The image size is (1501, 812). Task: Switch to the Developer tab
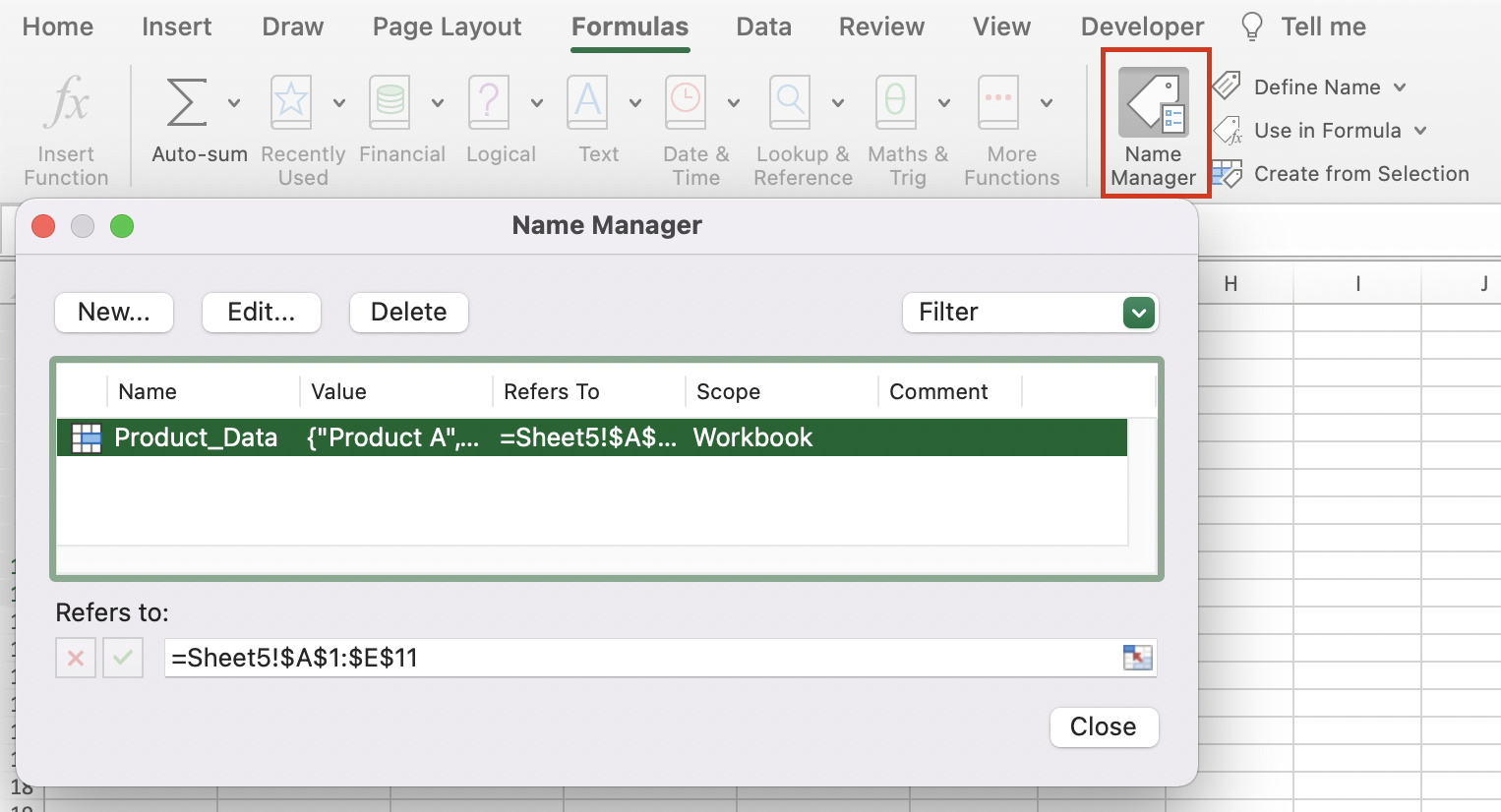coord(1143,27)
